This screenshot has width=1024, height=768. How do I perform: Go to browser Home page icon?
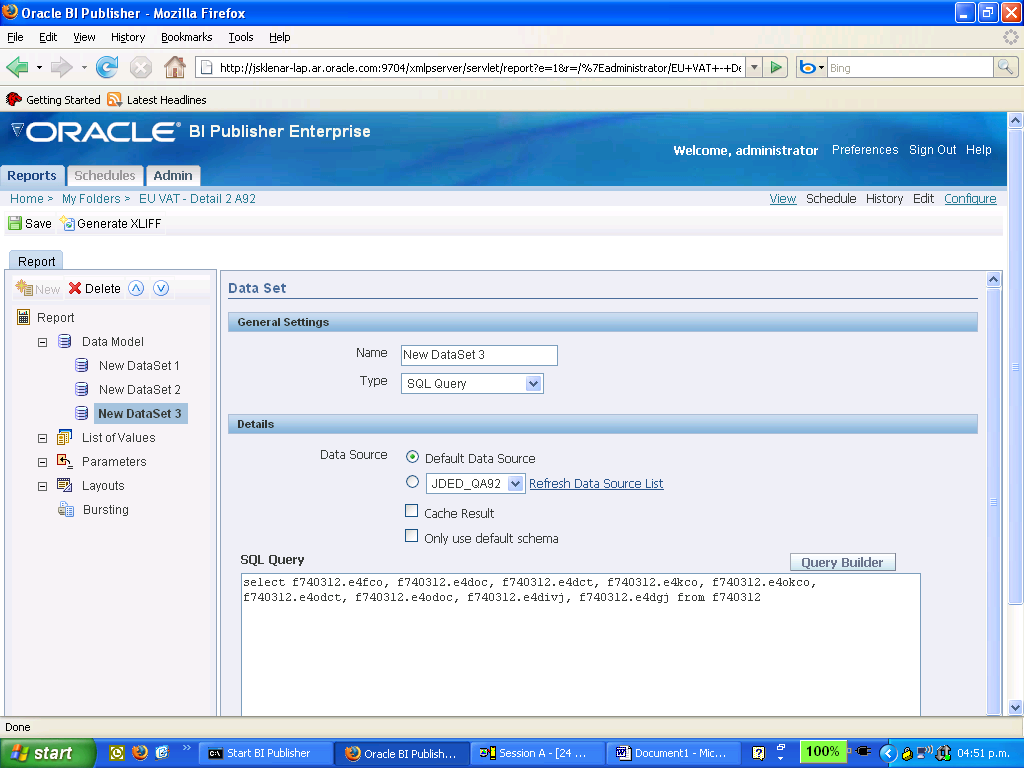(174, 67)
